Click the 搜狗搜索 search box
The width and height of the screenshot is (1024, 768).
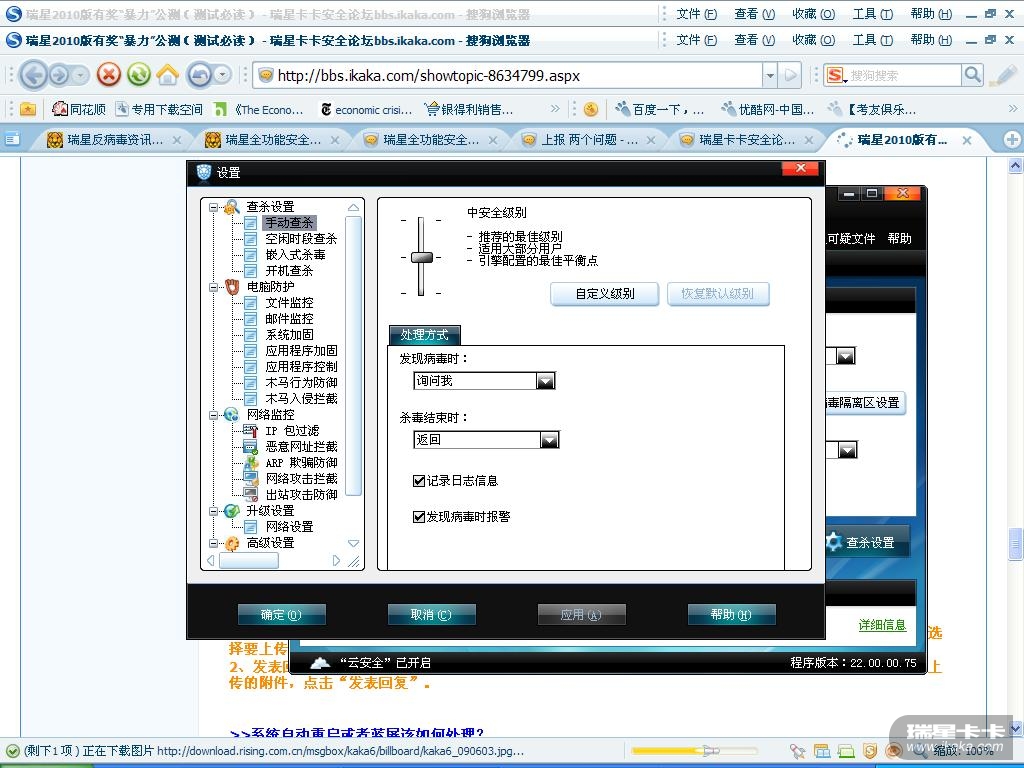coord(903,75)
